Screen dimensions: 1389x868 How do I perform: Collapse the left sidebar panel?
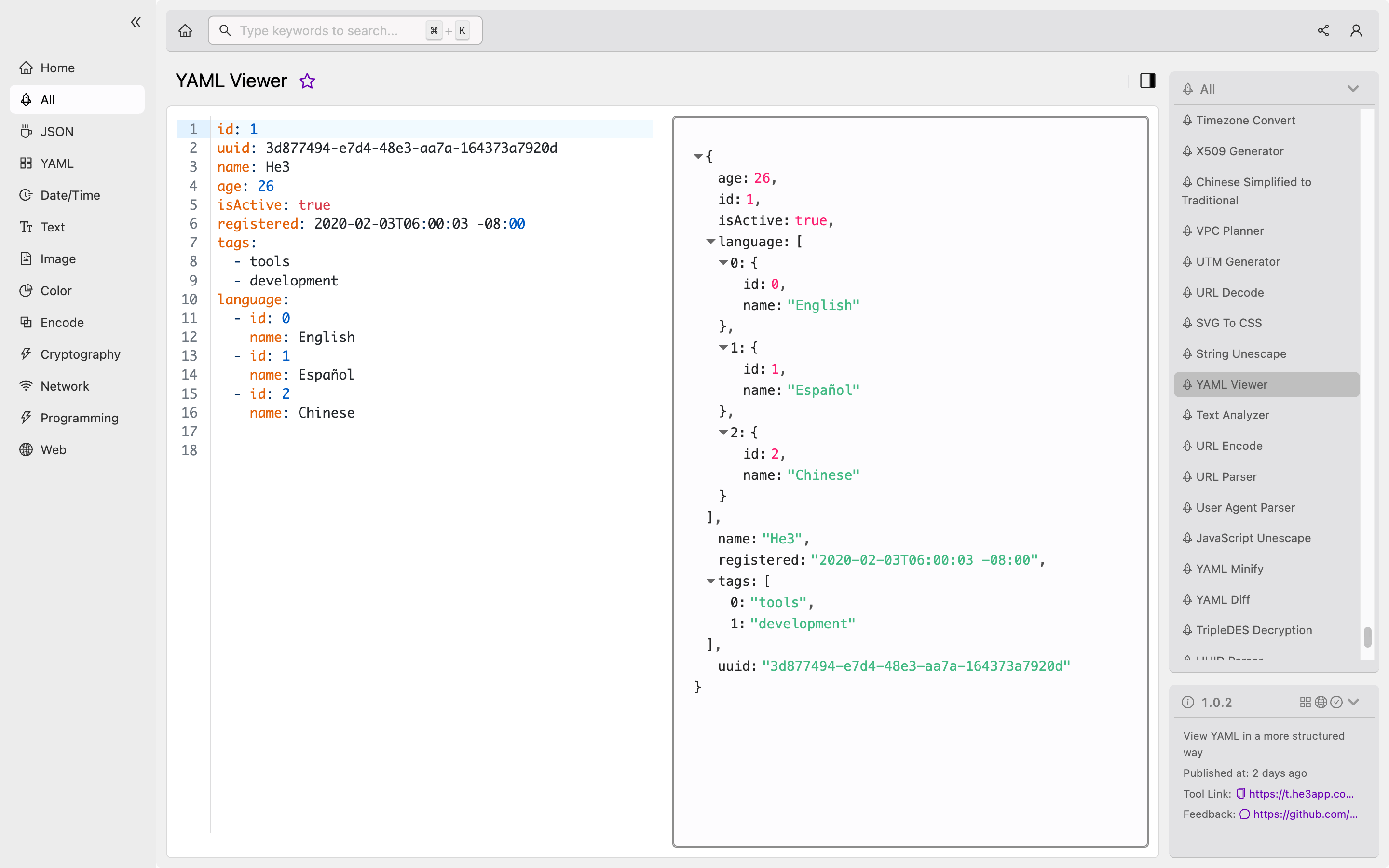pyautogui.click(x=135, y=22)
